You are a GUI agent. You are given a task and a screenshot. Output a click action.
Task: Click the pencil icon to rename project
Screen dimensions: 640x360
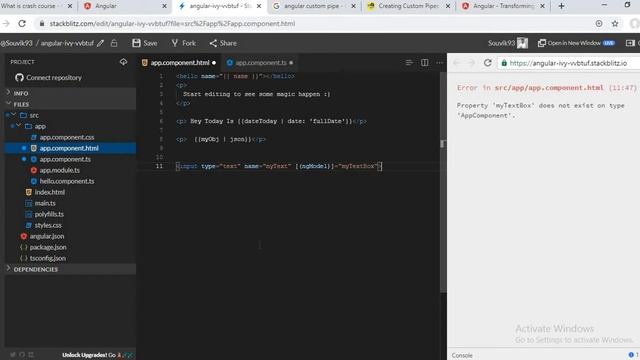[100, 43]
